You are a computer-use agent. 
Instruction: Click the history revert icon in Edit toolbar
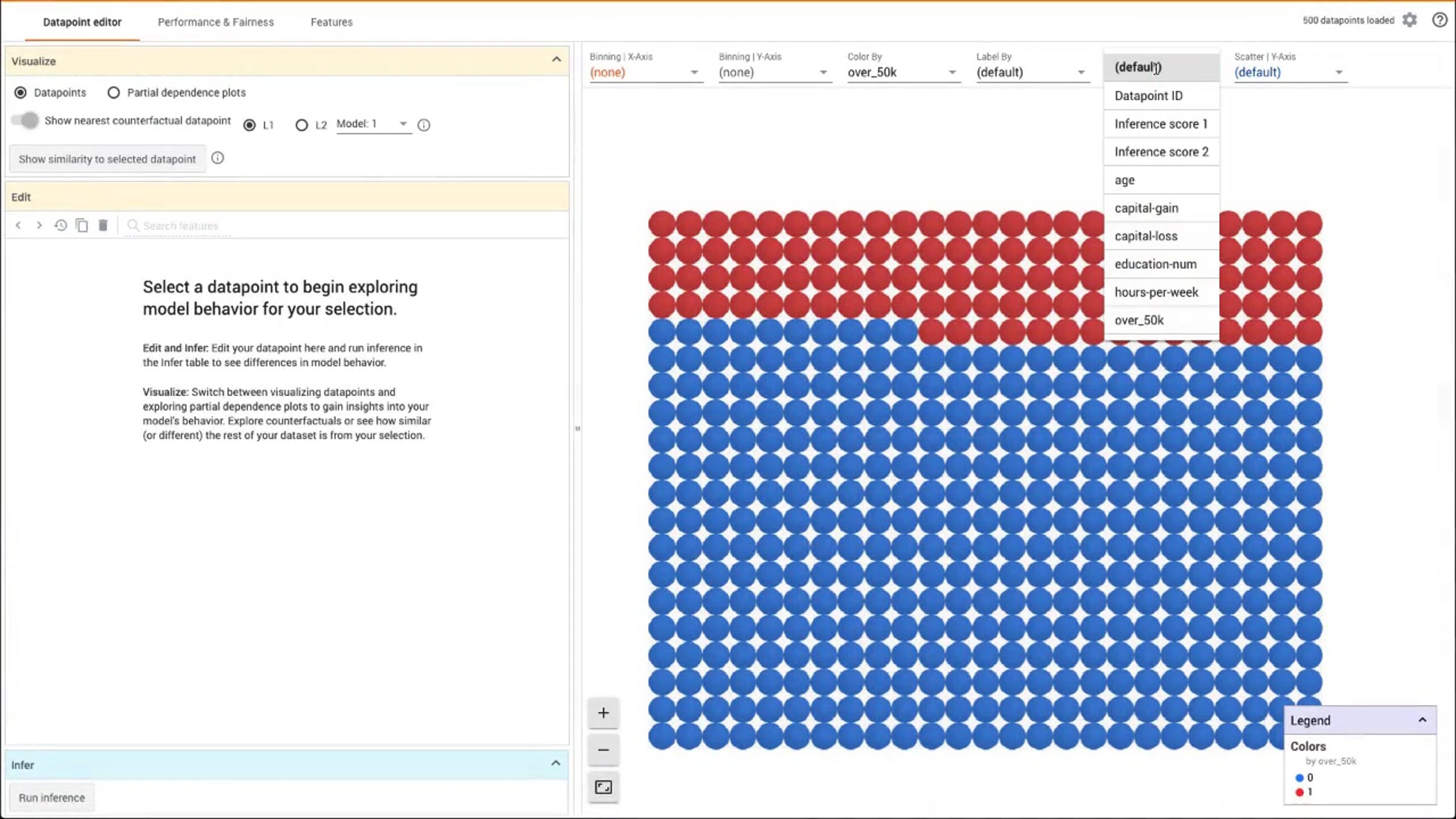click(x=60, y=226)
